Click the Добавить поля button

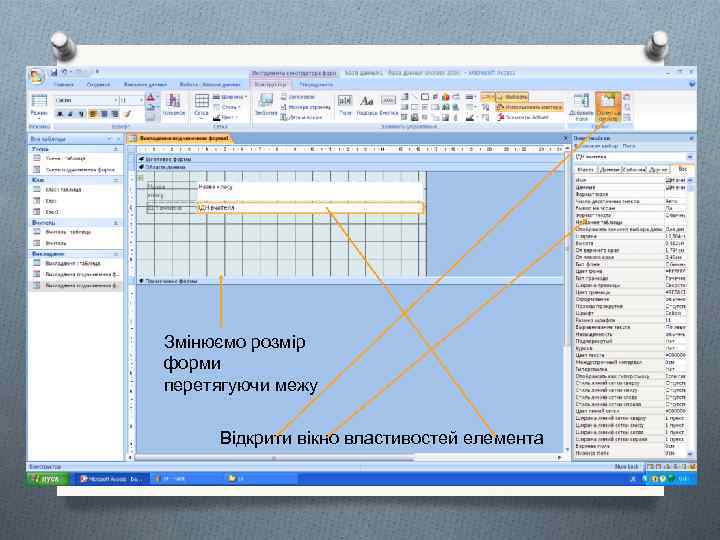tap(581, 107)
